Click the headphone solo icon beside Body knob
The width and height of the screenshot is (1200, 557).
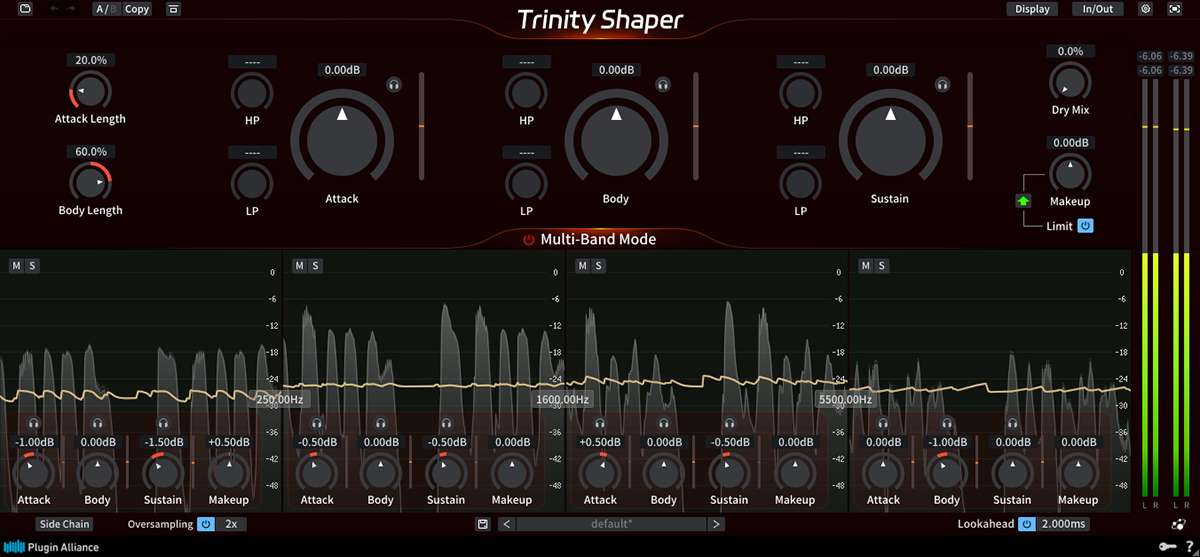tap(664, 86)
